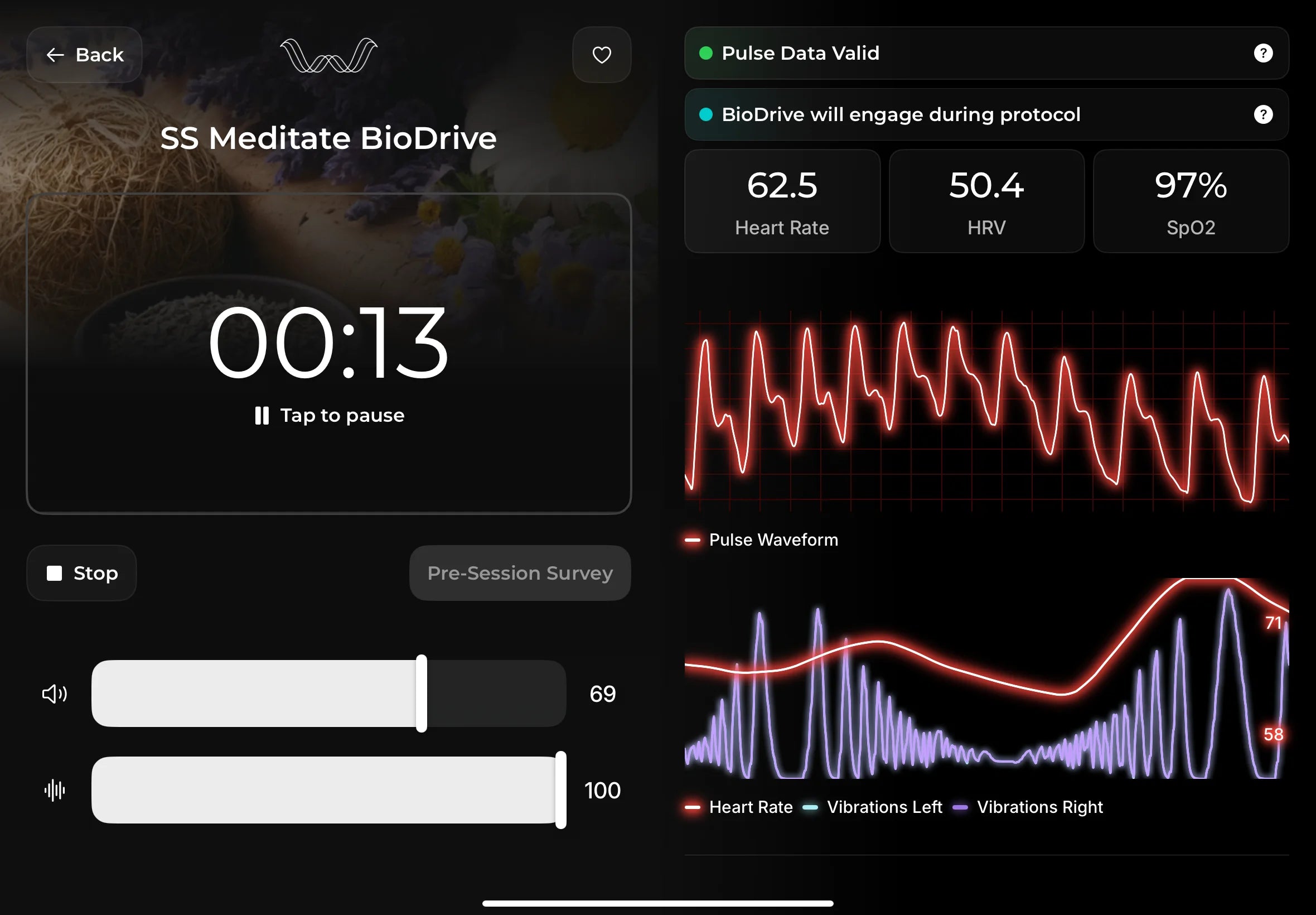Image resolution: width=1316 pixels, height=915 pixels.
Task: Select the HRV 50.4 card
Action: 986,201
